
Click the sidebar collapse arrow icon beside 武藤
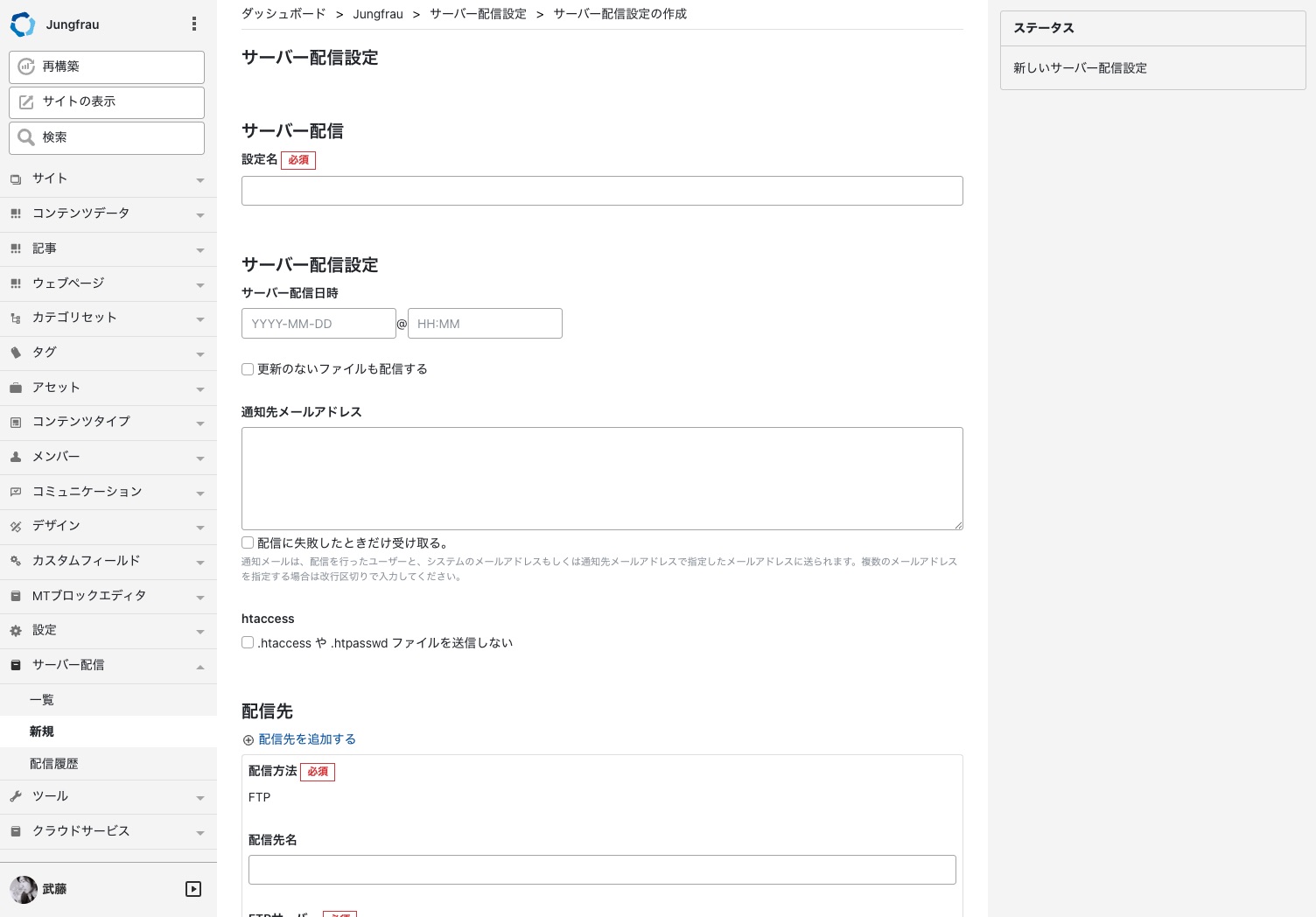tap(193, 889)
